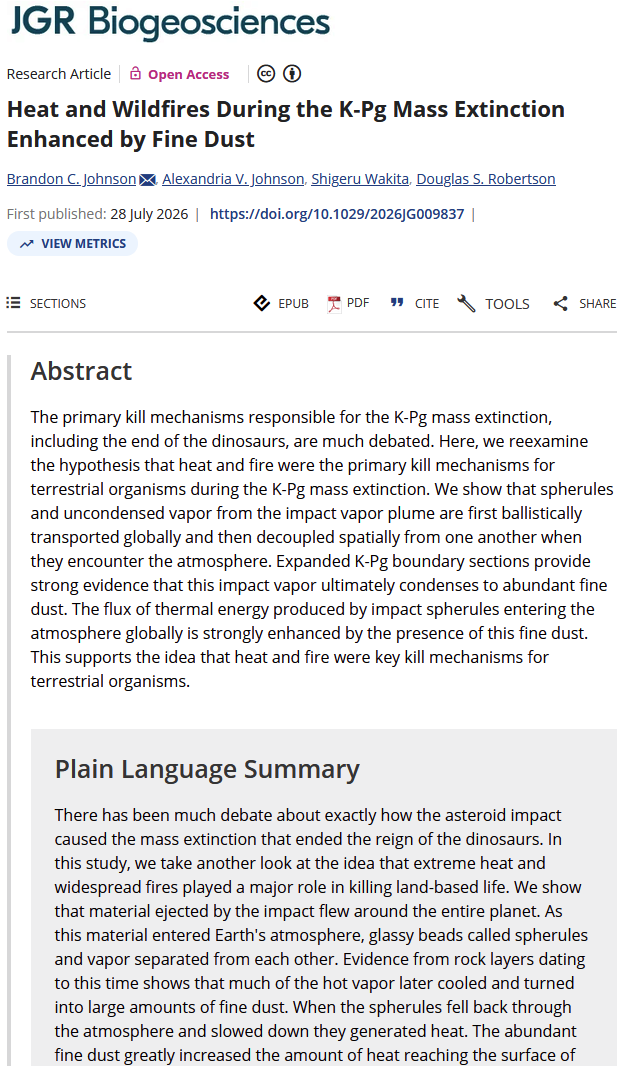Image resolution: width=632 pixels, height=1066 pixels.
Task: Open the PDF version of the article
Action: [x=348, y=303]
